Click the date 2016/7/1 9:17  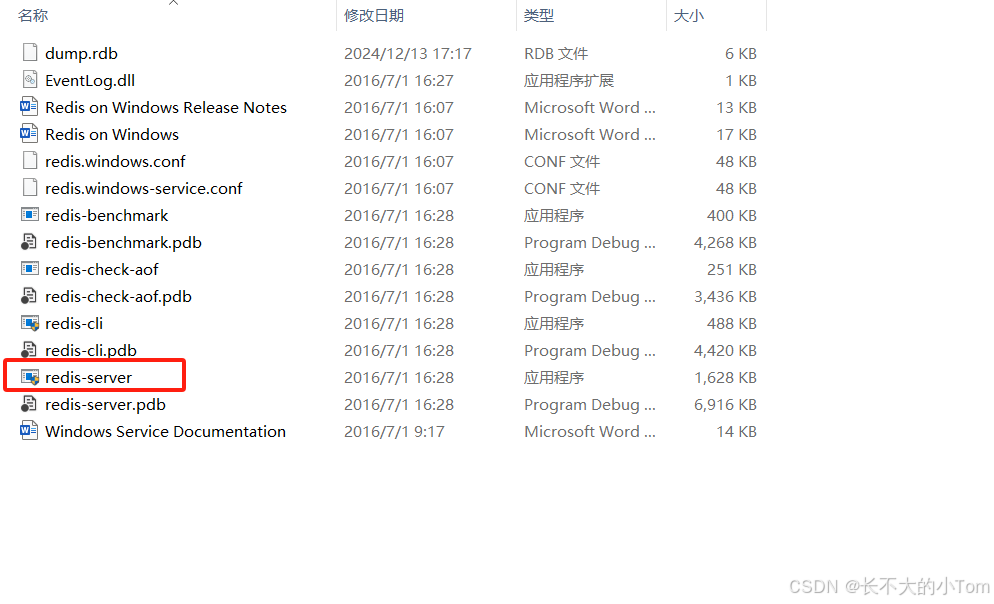coord(394,432)
